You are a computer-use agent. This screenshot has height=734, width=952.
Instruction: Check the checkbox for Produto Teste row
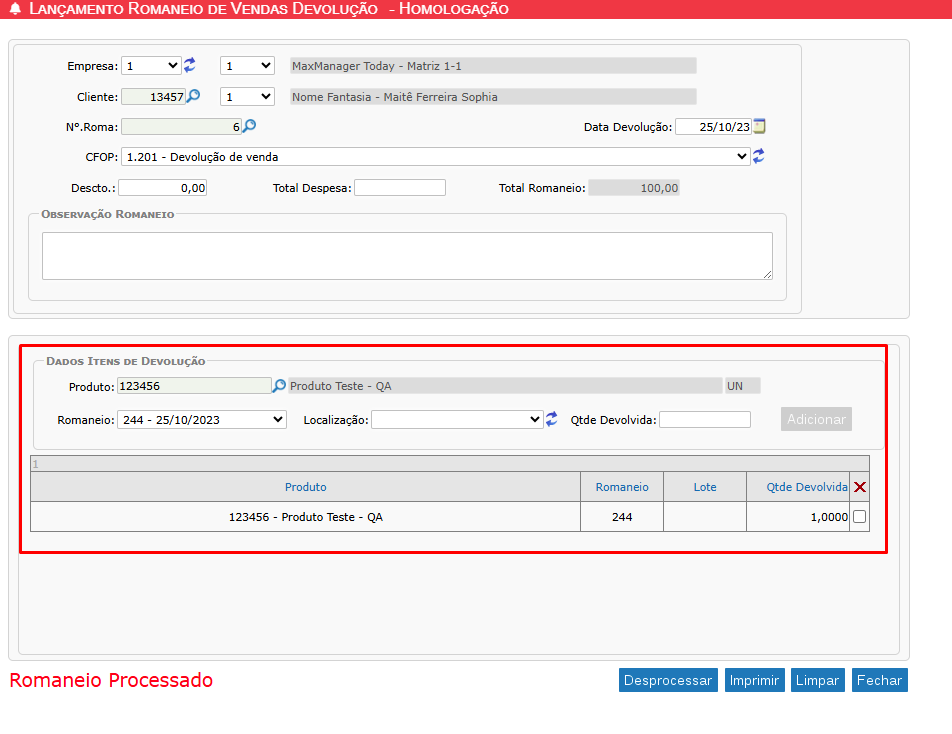coord(859,517)
